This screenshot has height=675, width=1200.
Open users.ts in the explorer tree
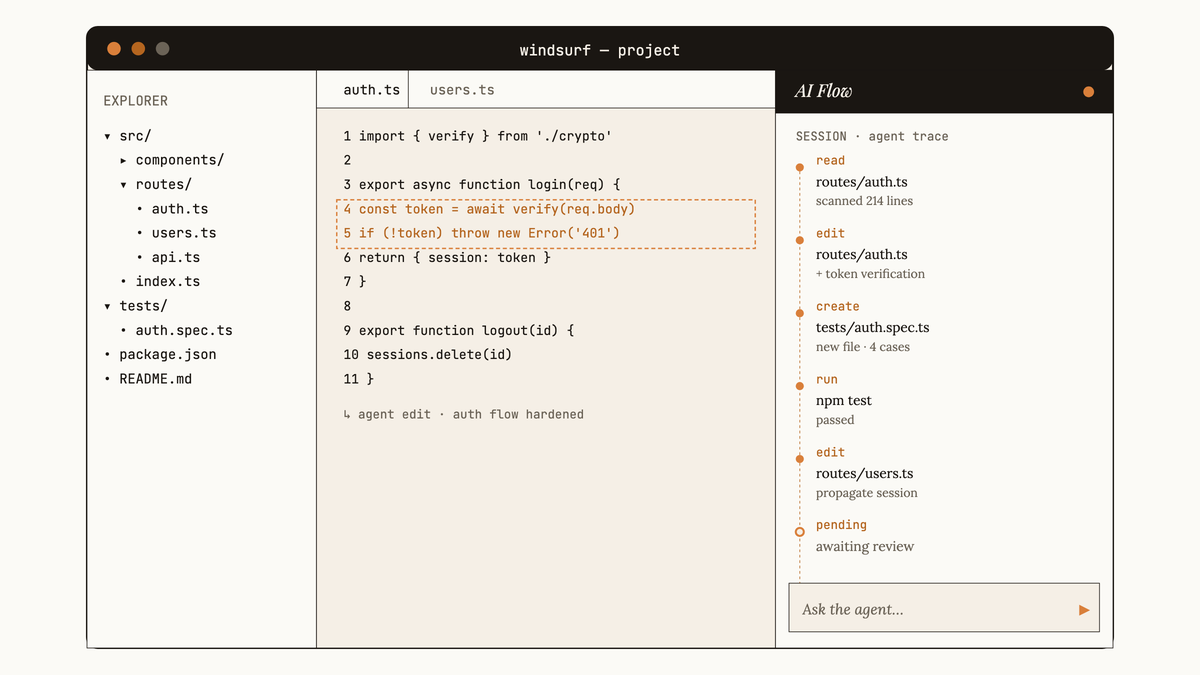point(184,233)
